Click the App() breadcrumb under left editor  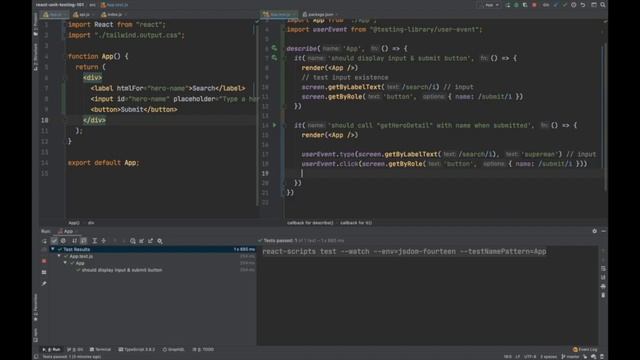coord(74,223)
